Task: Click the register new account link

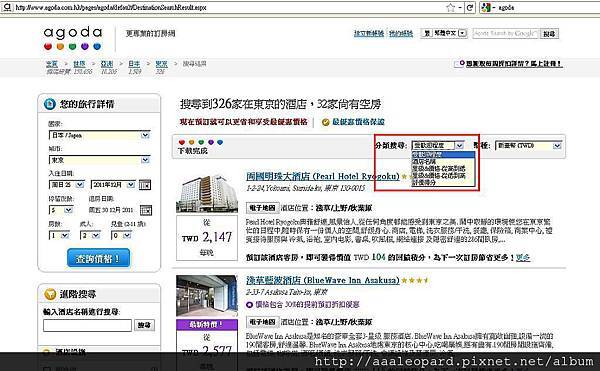Action: coord(369,33)
